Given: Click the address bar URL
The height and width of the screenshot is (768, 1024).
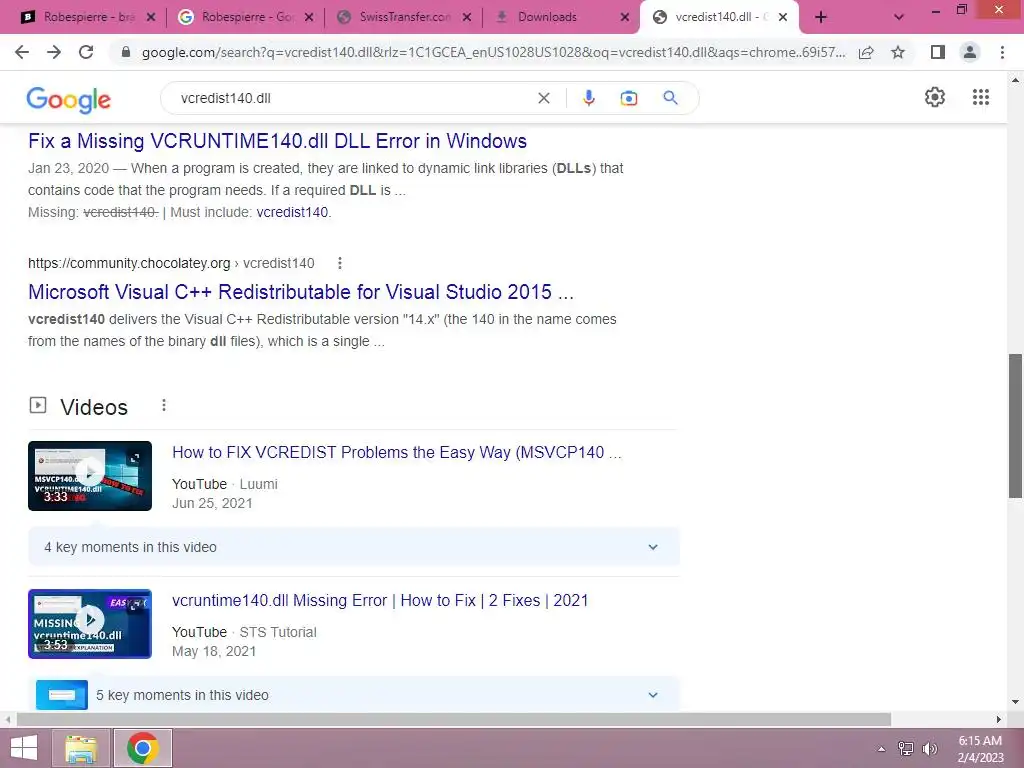Looking at the screenshot, I should click(x=493, y=52).
